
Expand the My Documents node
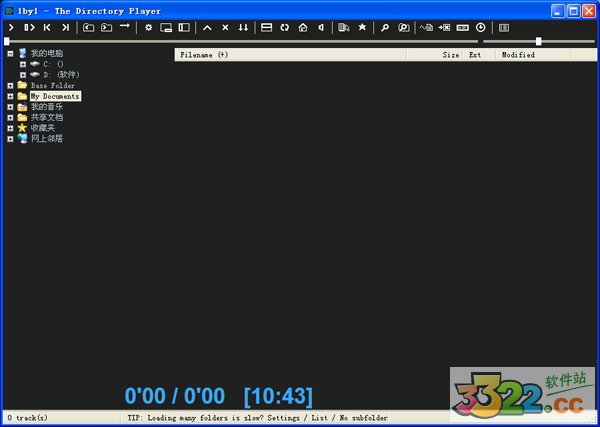pos(10,96)
